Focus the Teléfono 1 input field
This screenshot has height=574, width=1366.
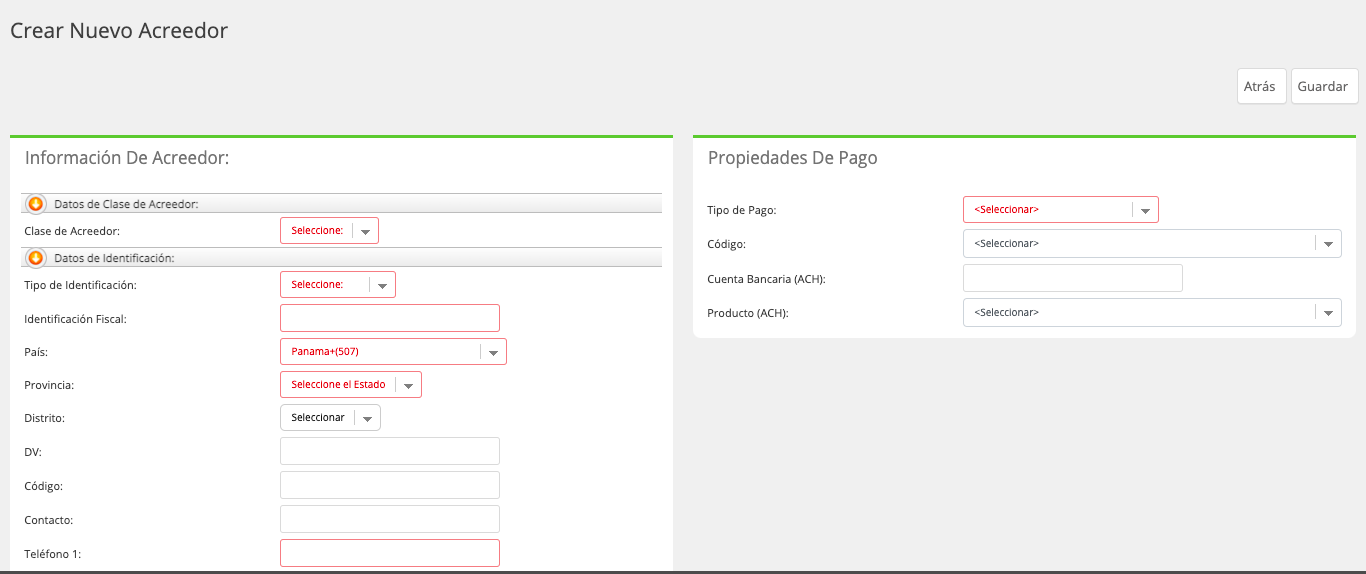(390, 553)
